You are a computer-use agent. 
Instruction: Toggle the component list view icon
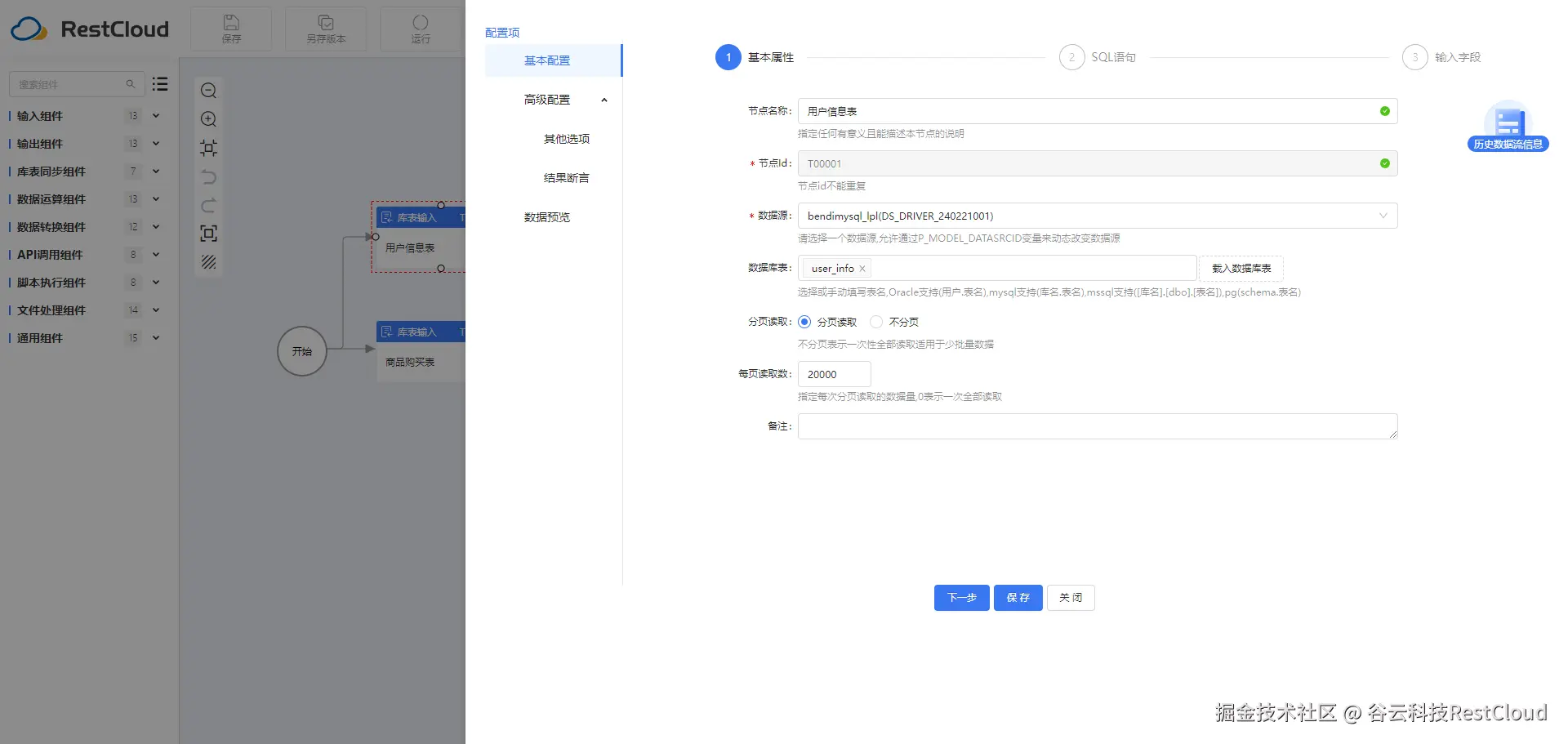160,84
